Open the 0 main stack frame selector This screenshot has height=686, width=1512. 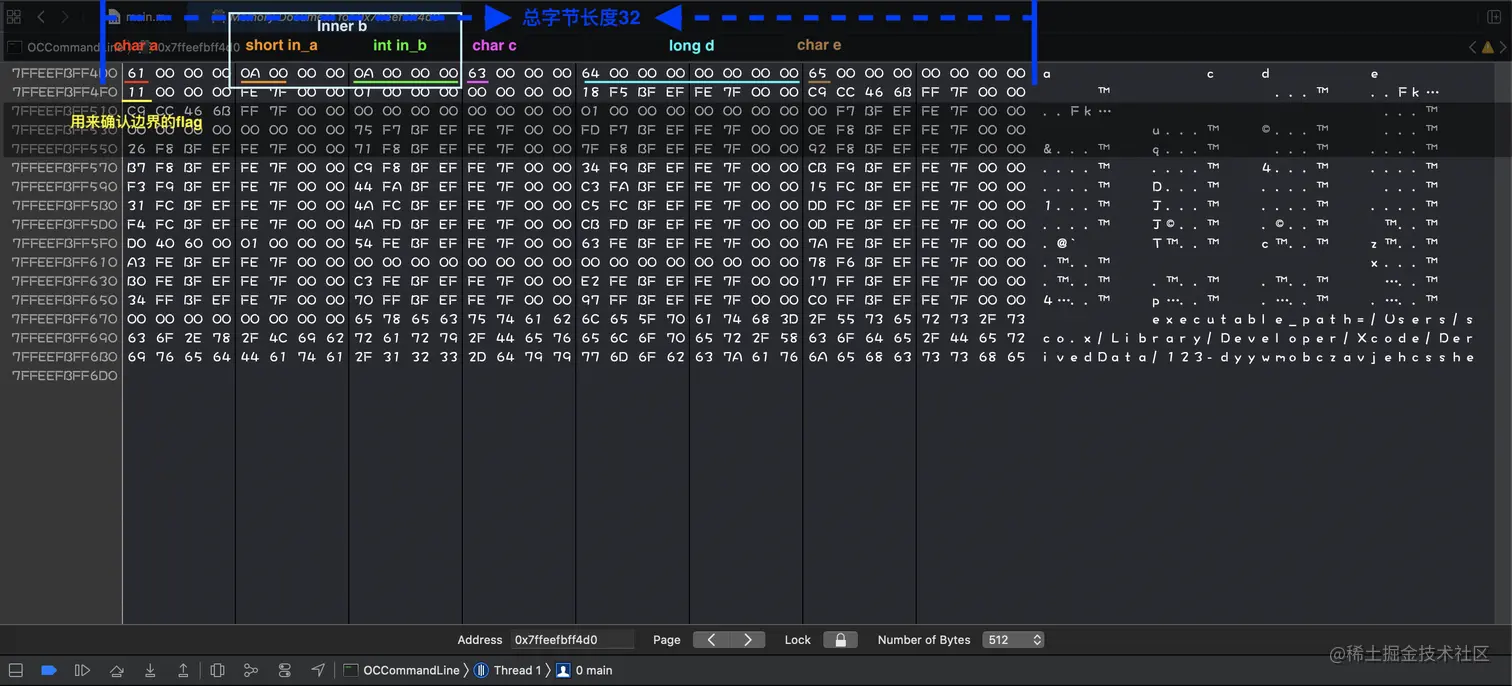[585, 670]
